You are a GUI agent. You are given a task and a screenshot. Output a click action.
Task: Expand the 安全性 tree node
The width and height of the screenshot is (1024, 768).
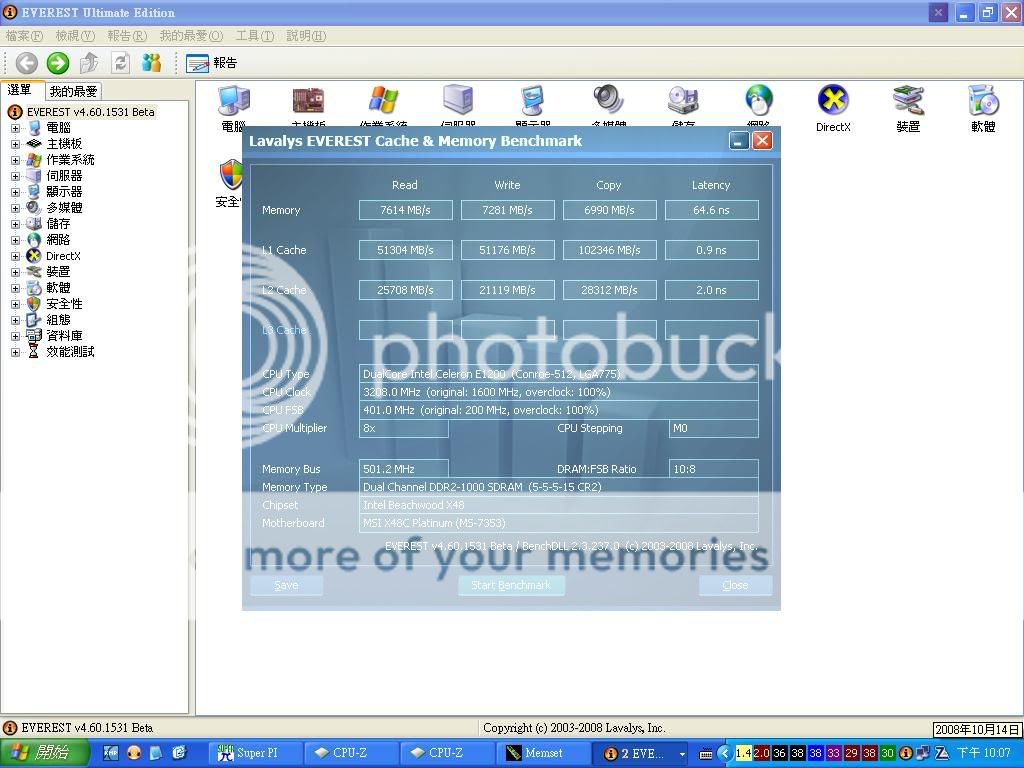pyautogui.click(x=15, y=304)
